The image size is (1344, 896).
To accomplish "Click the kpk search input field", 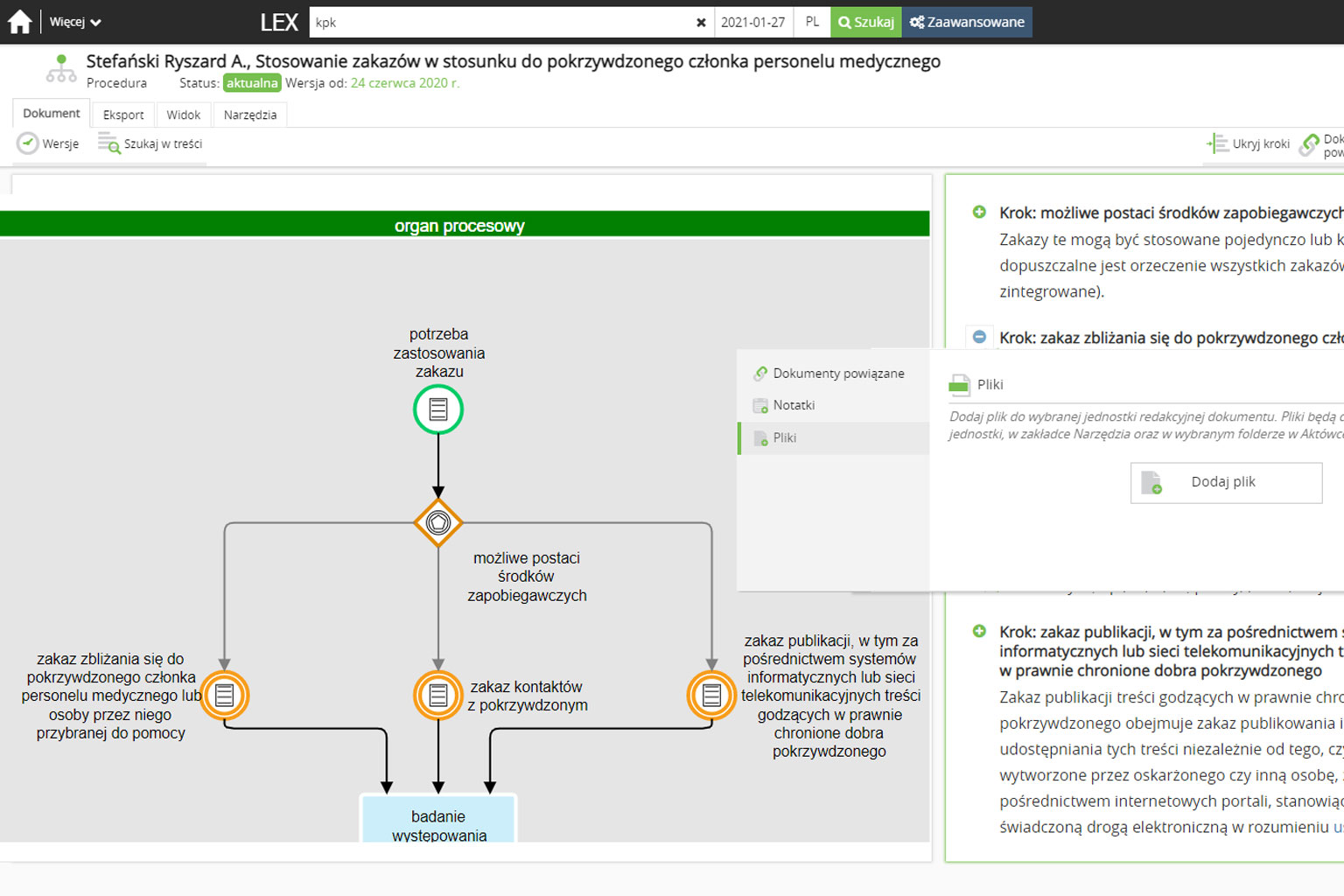I will pos(499,23).
